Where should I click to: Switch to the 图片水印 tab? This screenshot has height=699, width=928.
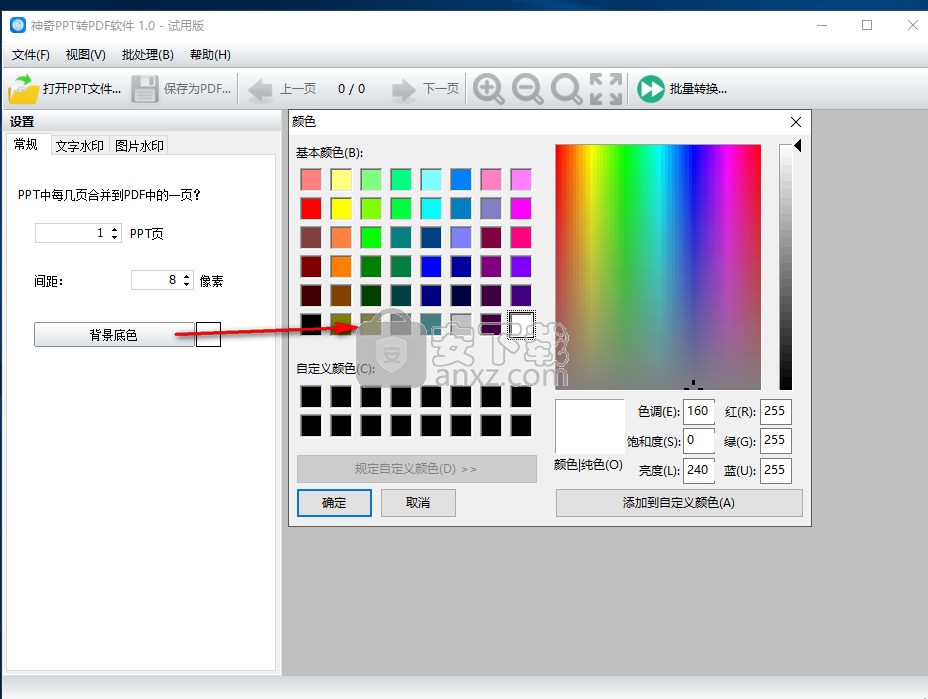[139, 146]
